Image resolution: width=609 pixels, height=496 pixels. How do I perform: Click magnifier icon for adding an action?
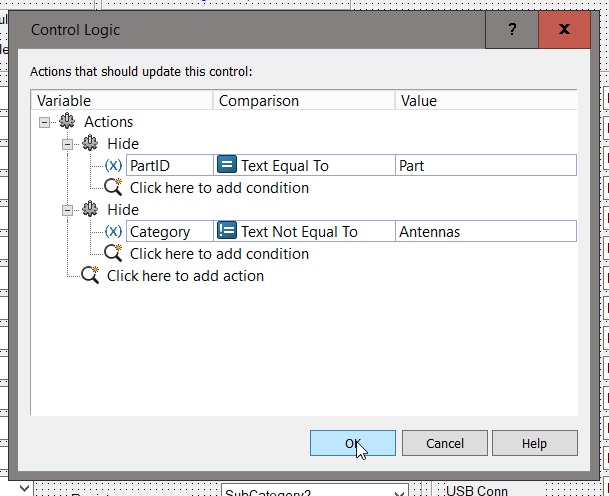pos(90,275)
